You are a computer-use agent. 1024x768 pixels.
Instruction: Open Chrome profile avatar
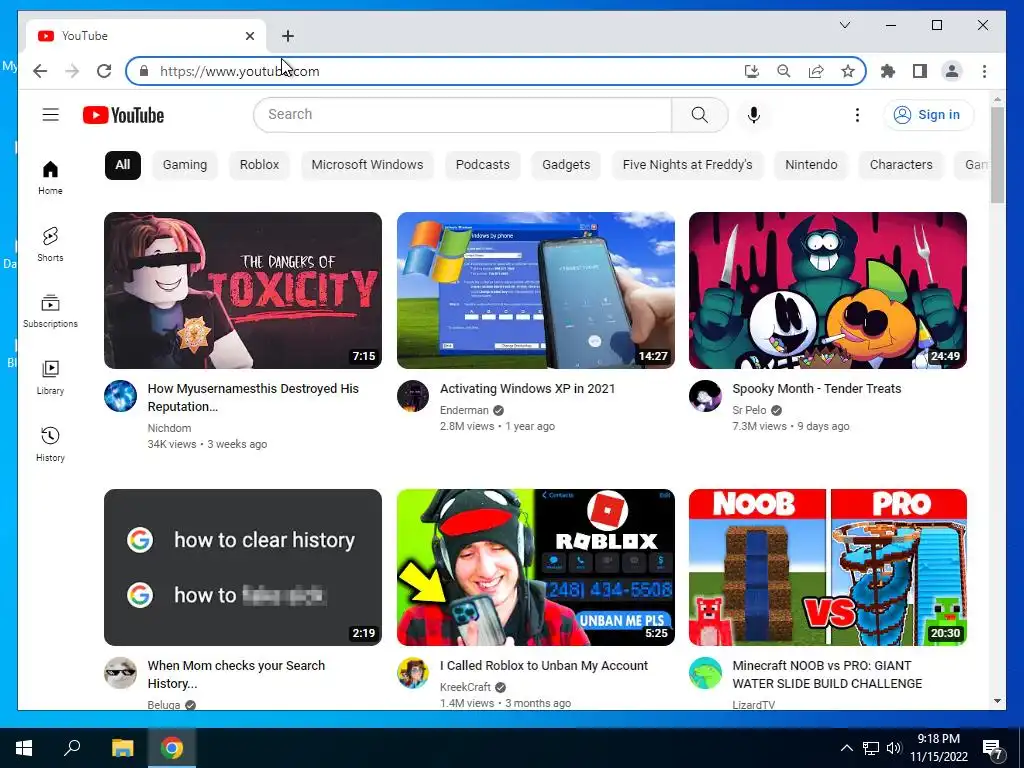click(x=952, y=71)
